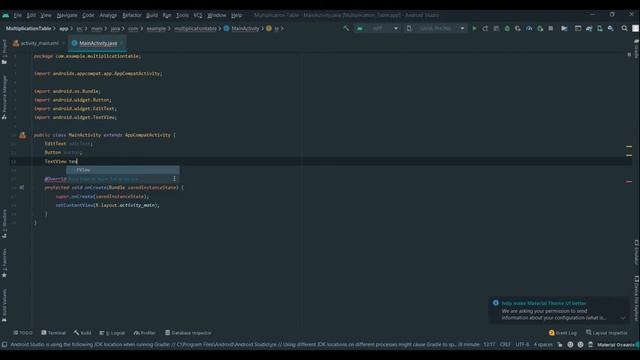Click the JDK location status bar message
The height and width of the screenshot is (360, 640).
click(245, 344)
